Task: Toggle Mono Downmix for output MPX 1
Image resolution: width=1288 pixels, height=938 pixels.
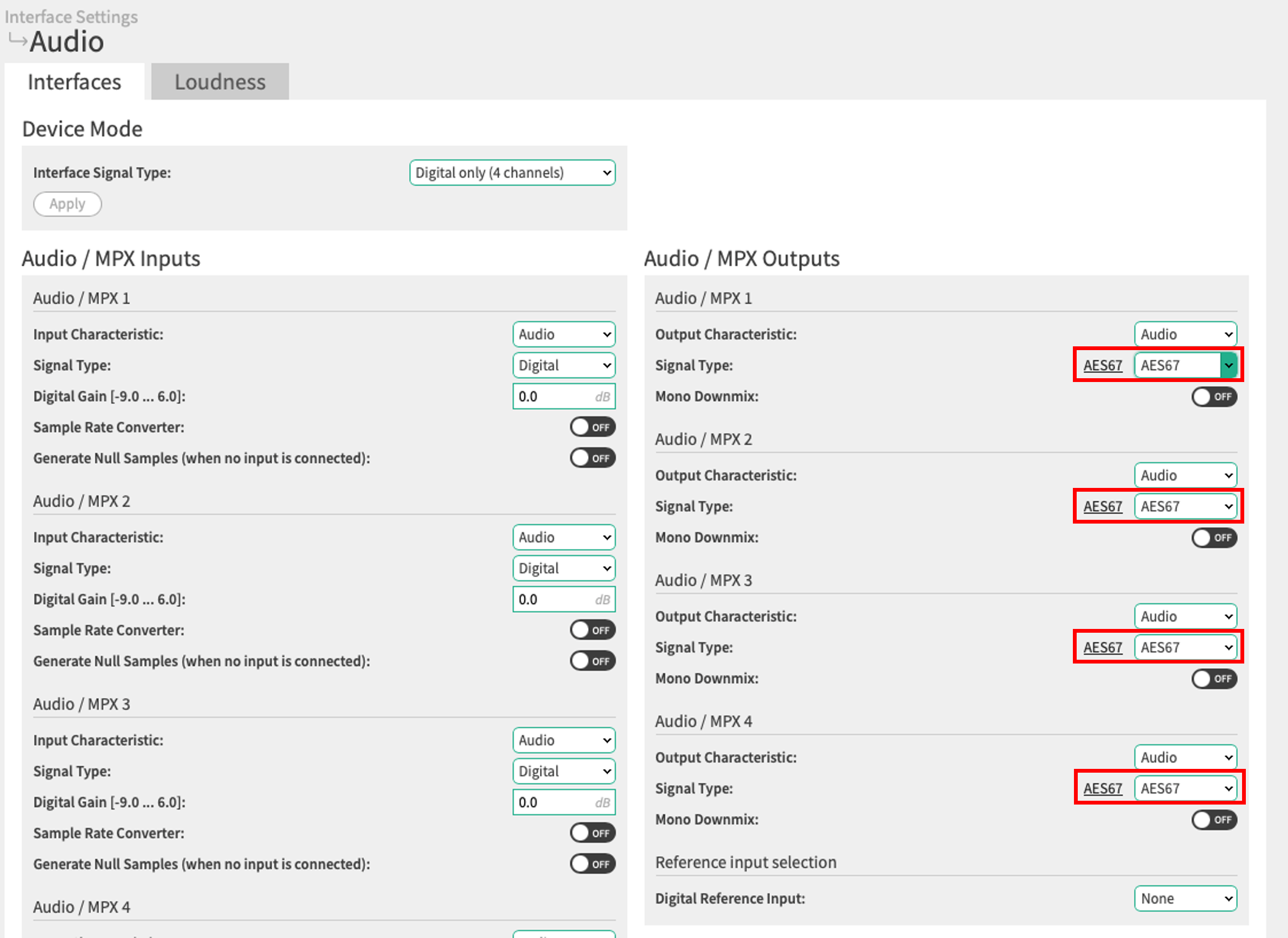Action: (x=1213, y=396)
